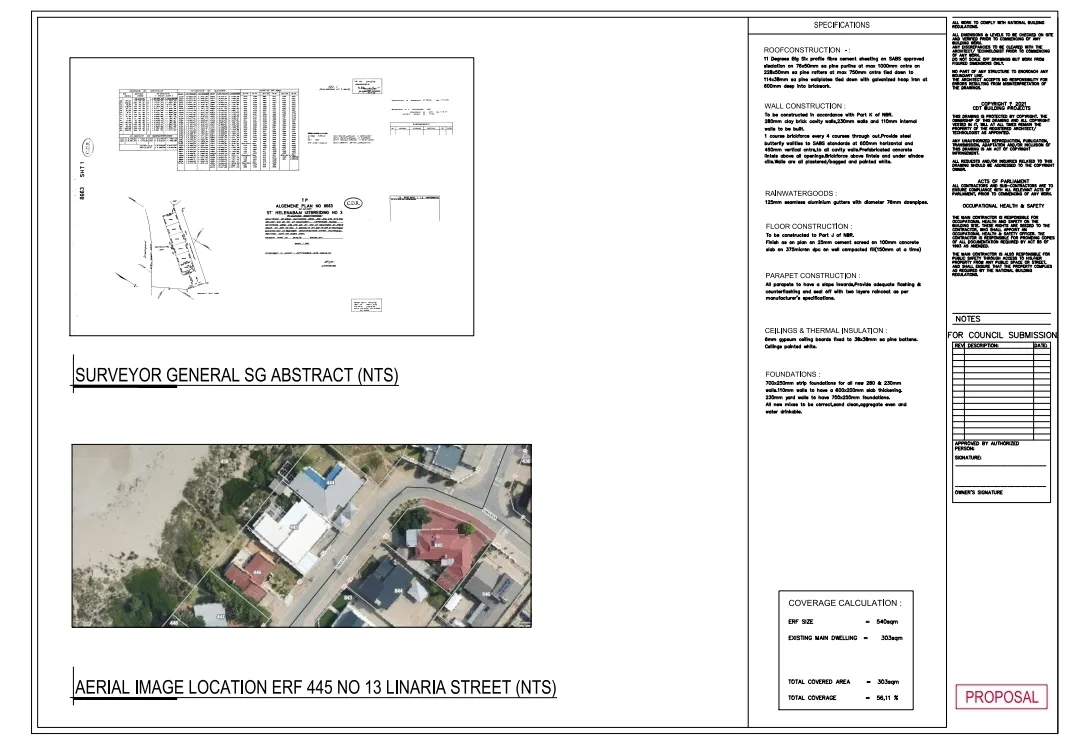Click the FLOOR CONSTRUCTION heading
This screenshot has width=1080, height=739.
[809, 226]
